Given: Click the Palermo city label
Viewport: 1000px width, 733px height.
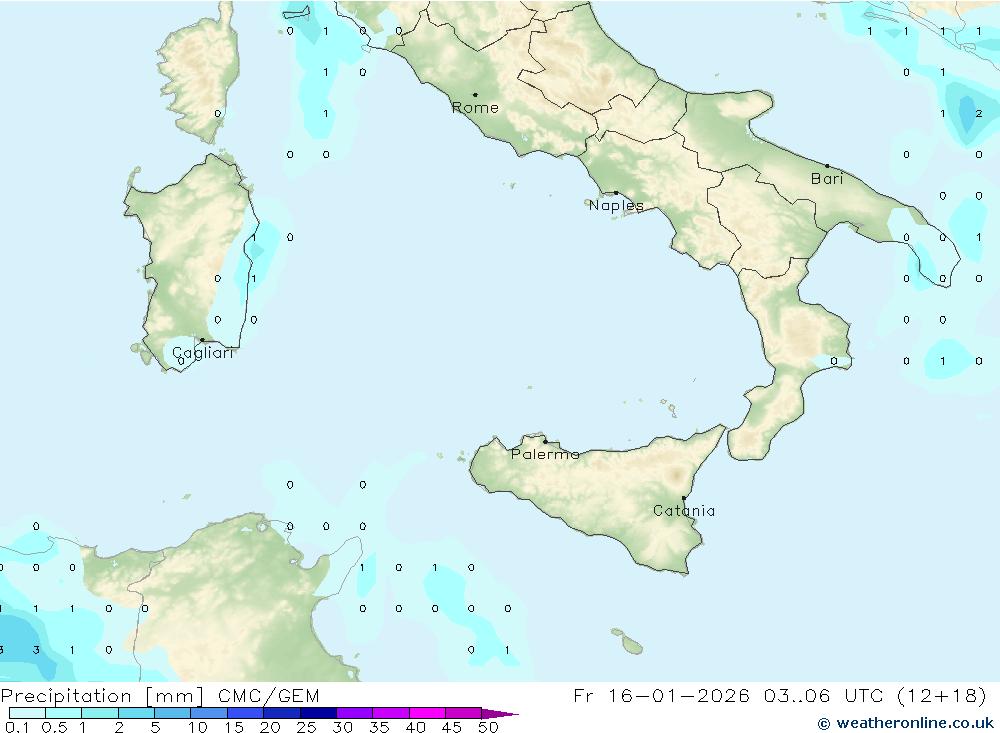Looking at the screenshot, I should coord(545,454).
